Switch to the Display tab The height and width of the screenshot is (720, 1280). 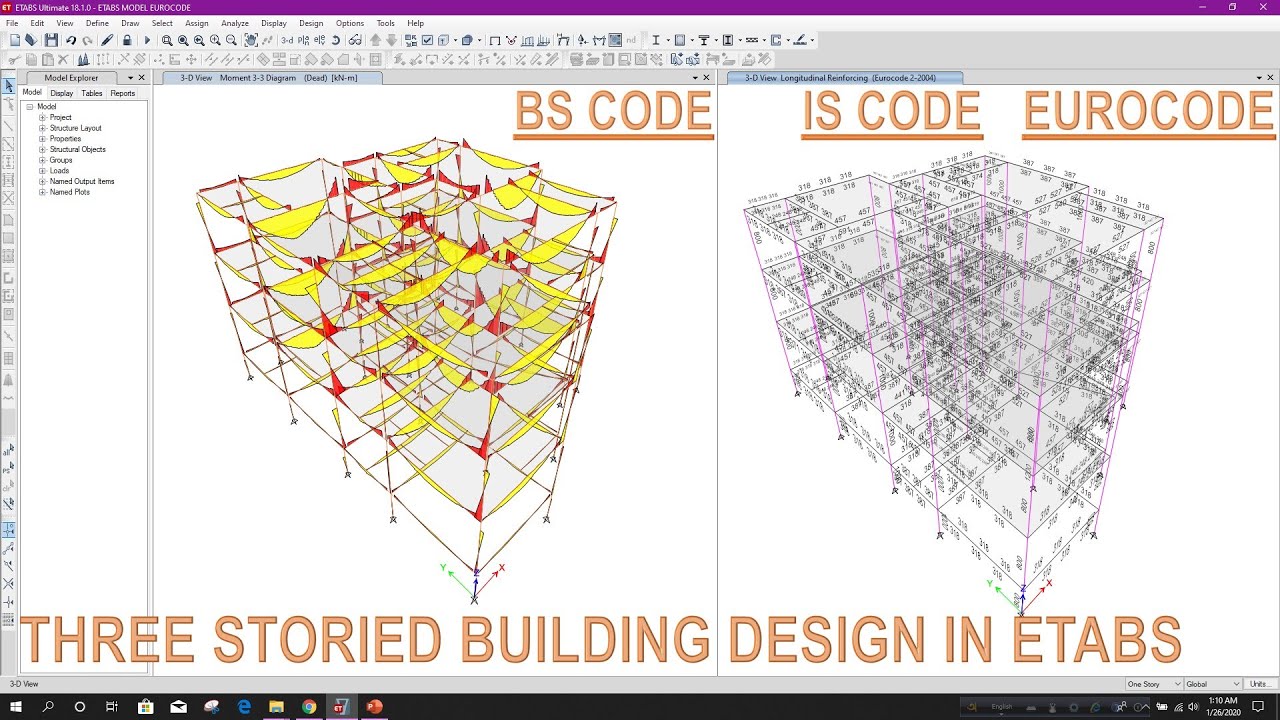coord(62,93)
